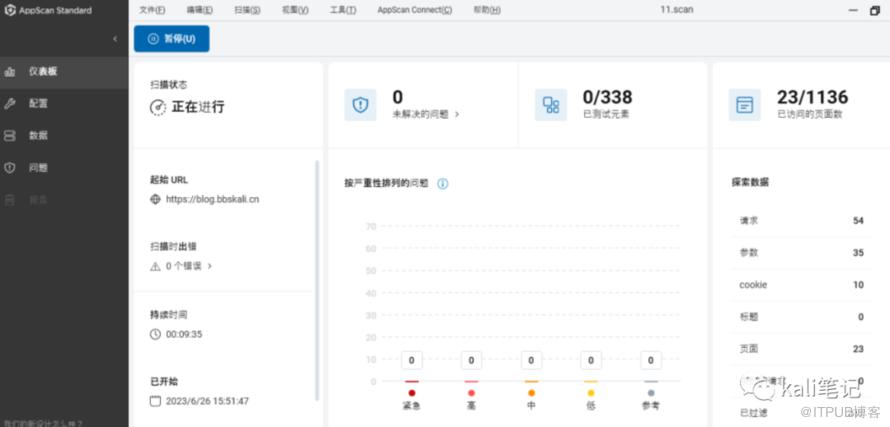Viewport: 890px width, 427px height.
Task: Click the tested elements icon
Action: point(551,104)
